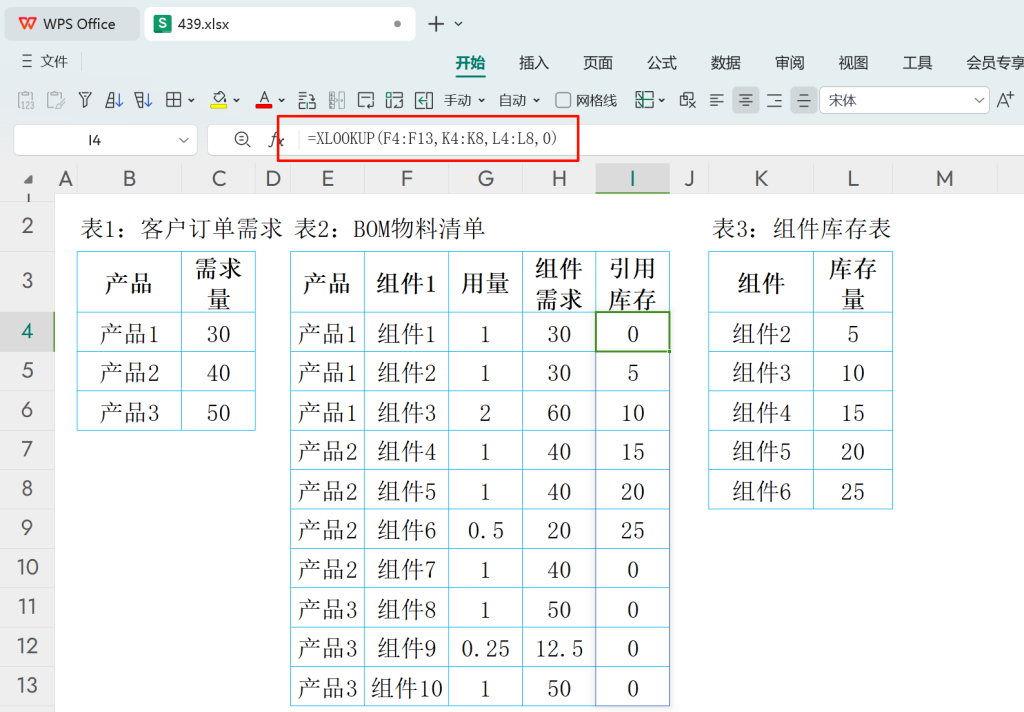Screen dimensions: 1024x712
Task: Click the 库存量 header cell
Action: (x=853, y=283)
